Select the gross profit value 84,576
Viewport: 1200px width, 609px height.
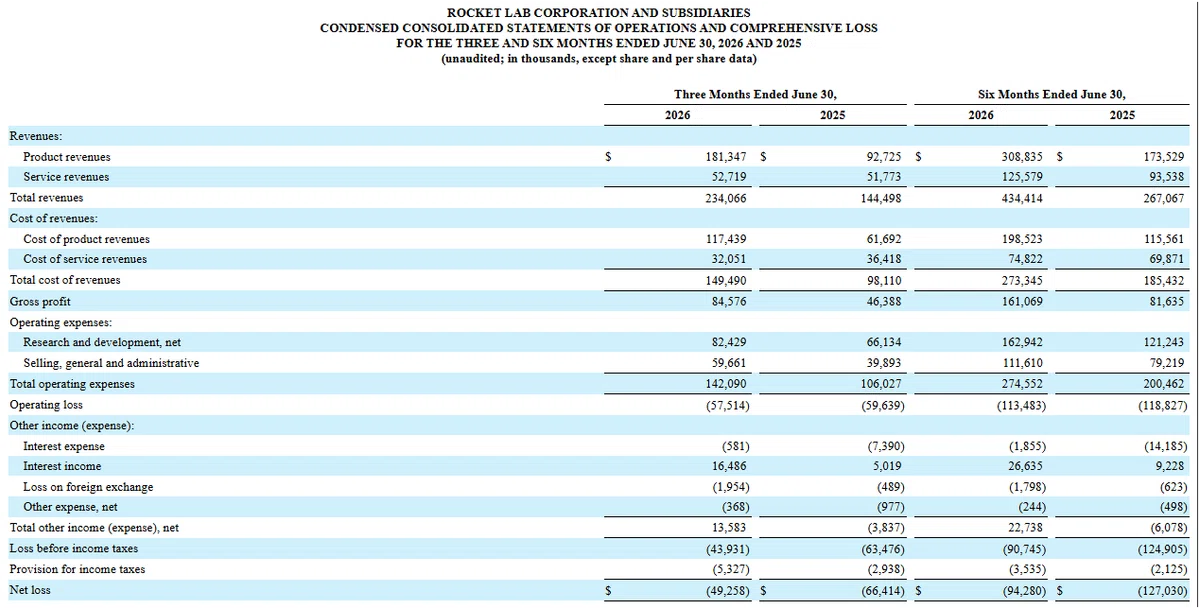pyautogui.click(x=729, y=301)
